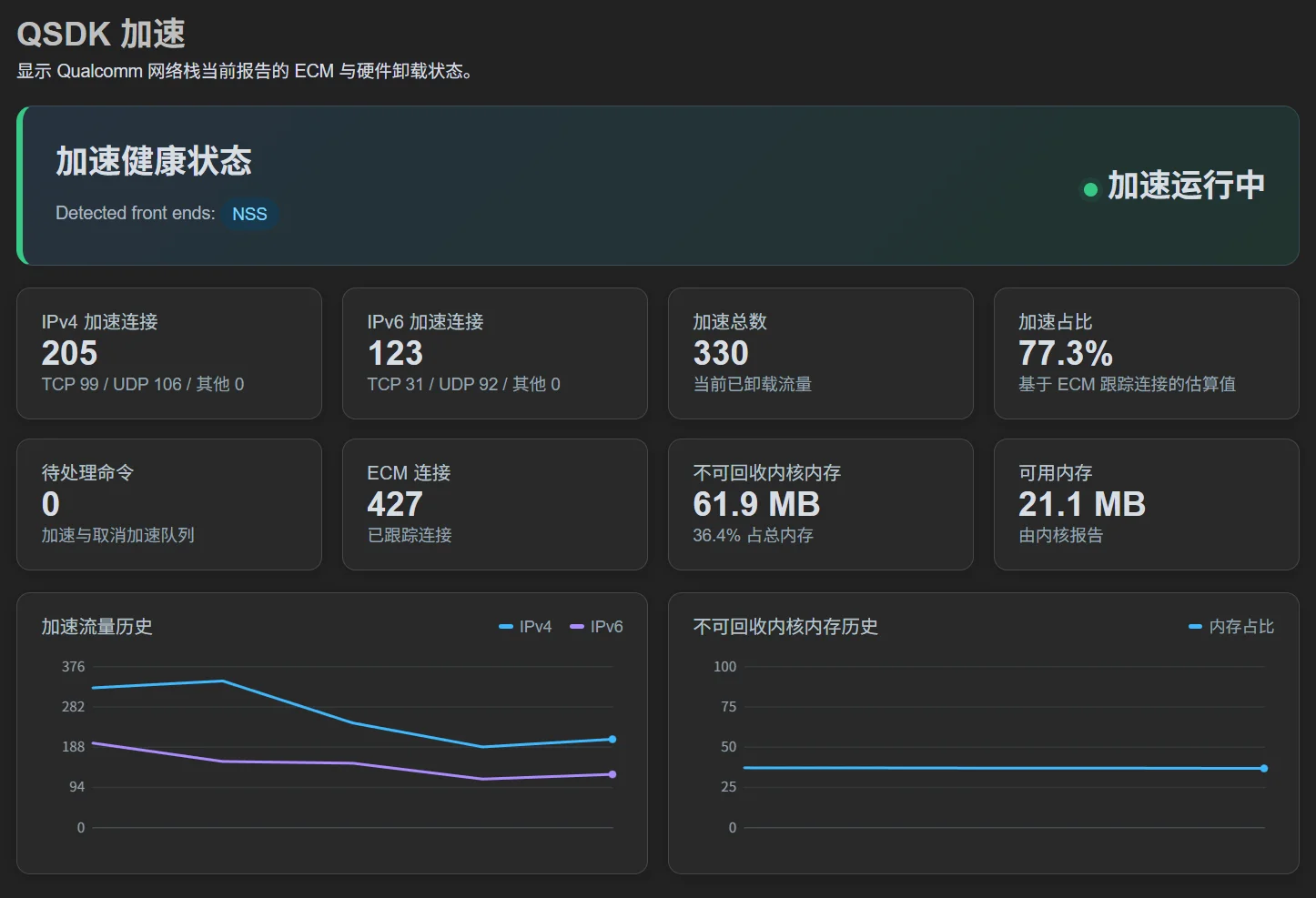Click the 可用内存 card title
Viewport: 1316px width, 898px height.
tap(1056, 473)
